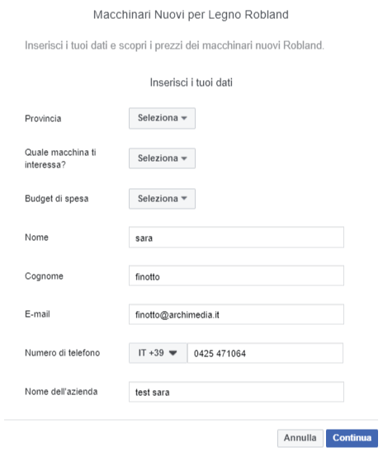The width and height of the screenshot is (383, 452).
Task: Open the IT +39 country code selector
Action: [158, 353]
